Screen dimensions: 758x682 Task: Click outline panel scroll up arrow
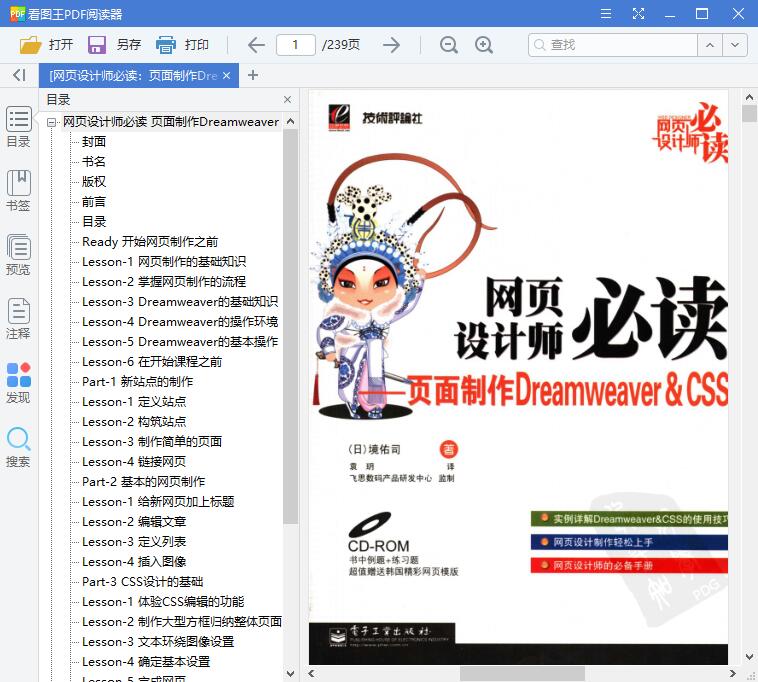click(x=291, y=121)
